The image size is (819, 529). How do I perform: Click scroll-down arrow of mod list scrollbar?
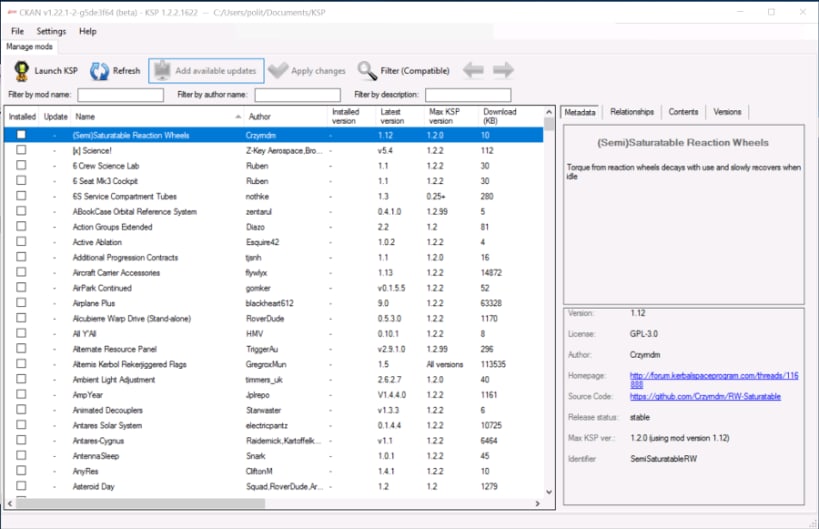coord(549,491)
